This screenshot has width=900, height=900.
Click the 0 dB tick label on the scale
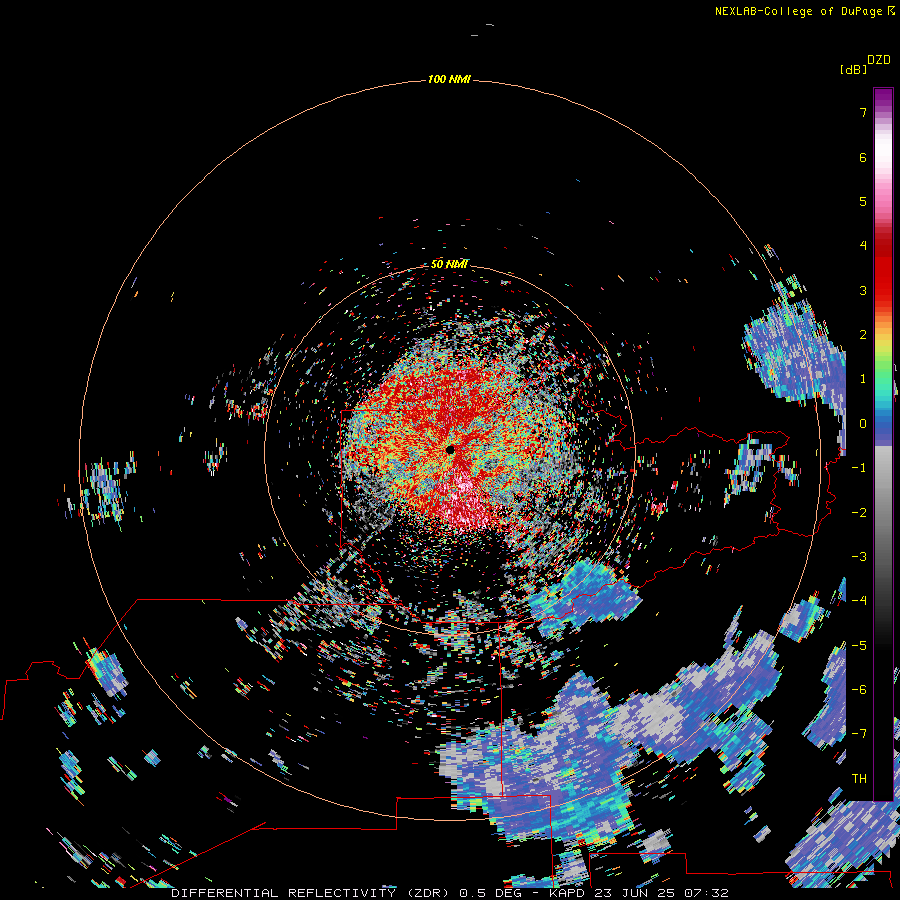tap(863, 424)
